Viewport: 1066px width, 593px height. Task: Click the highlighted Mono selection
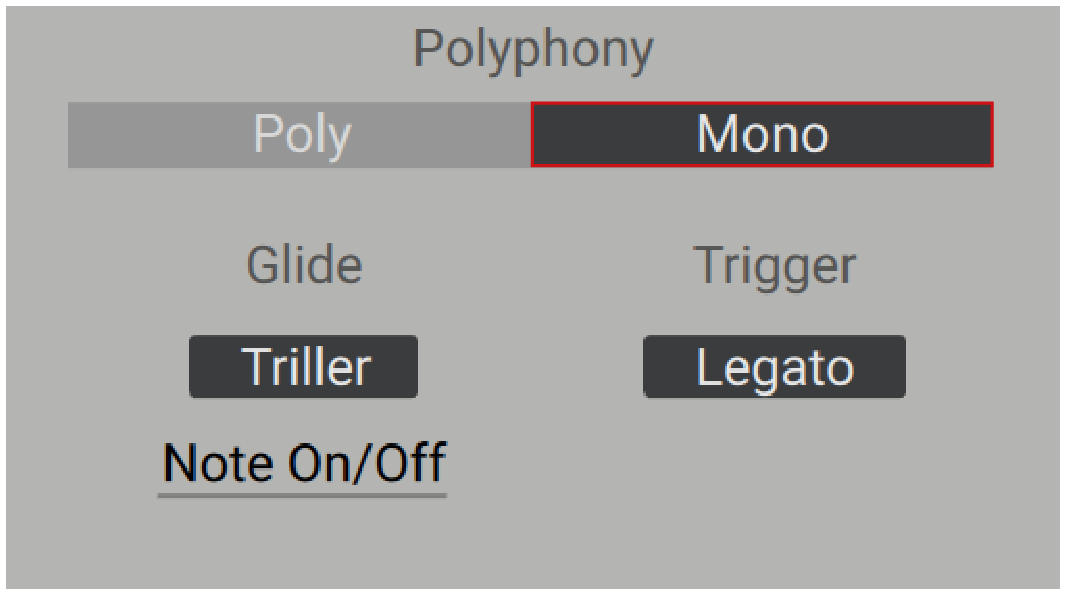(763, 136)
